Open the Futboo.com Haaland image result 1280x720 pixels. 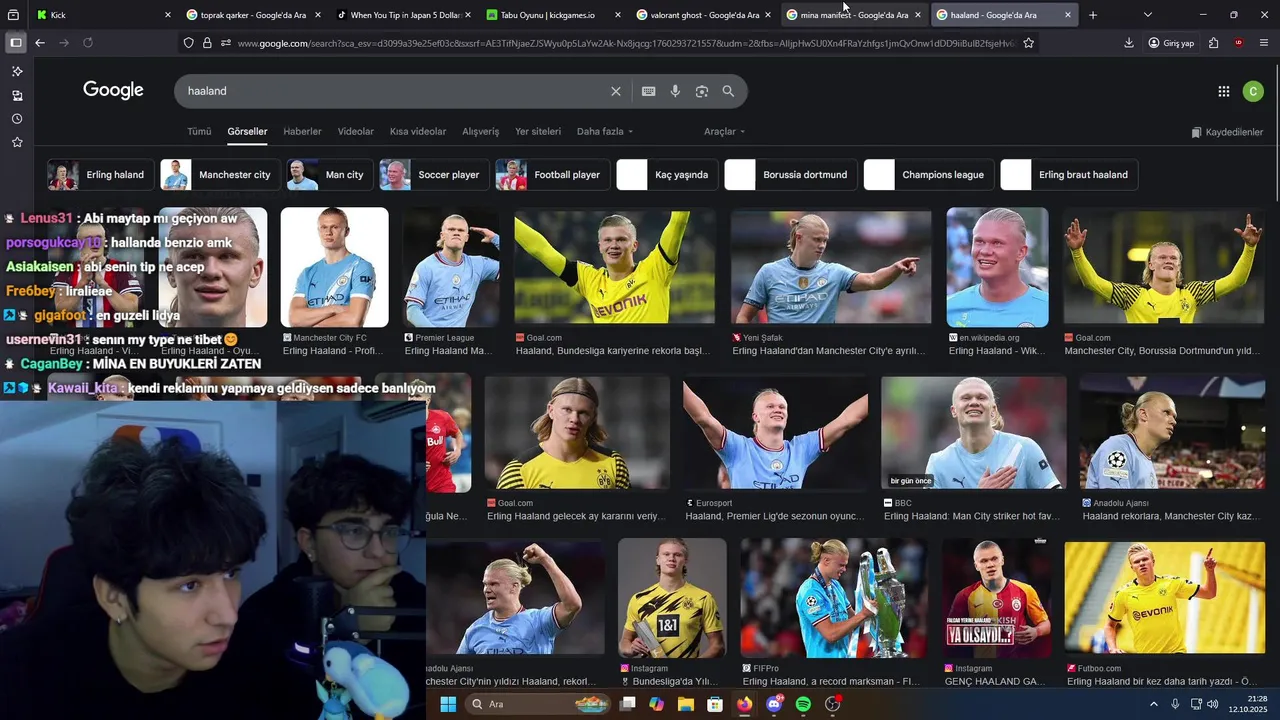click(1165, 598)
